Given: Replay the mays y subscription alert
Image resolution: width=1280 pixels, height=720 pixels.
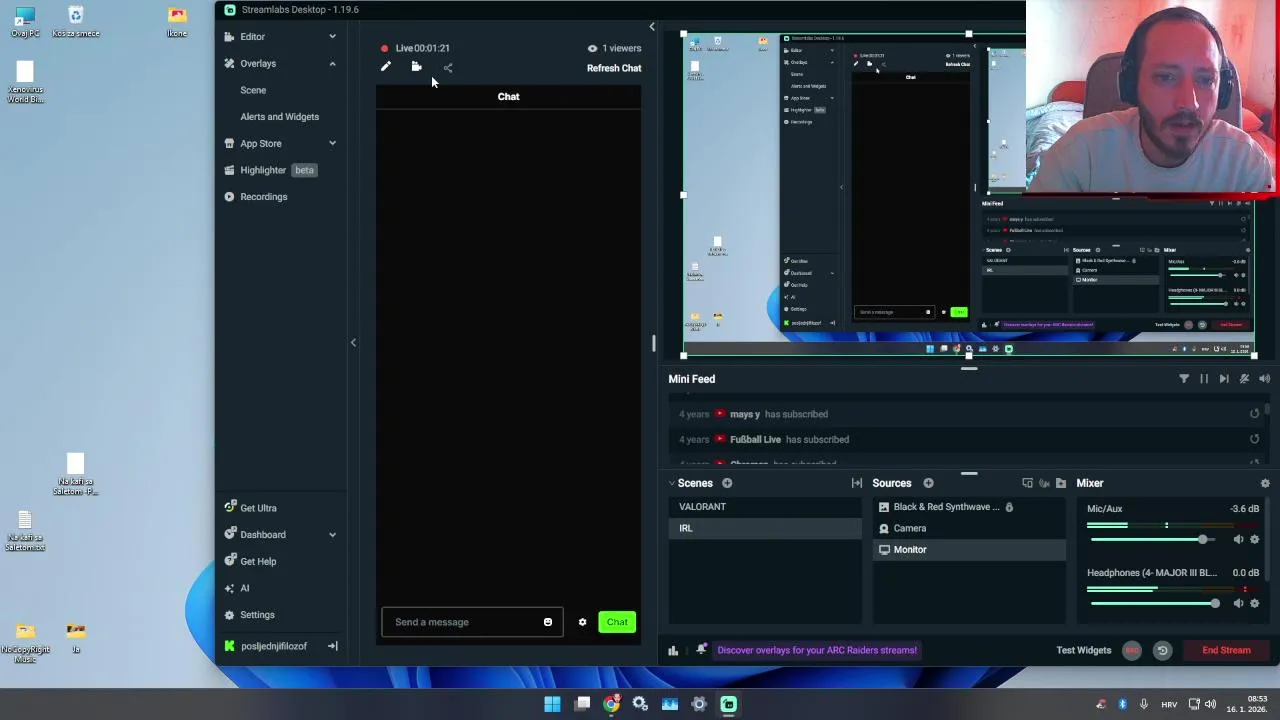Looking at the screenshot, I should pyautogui.click(x=1254, y=414).
